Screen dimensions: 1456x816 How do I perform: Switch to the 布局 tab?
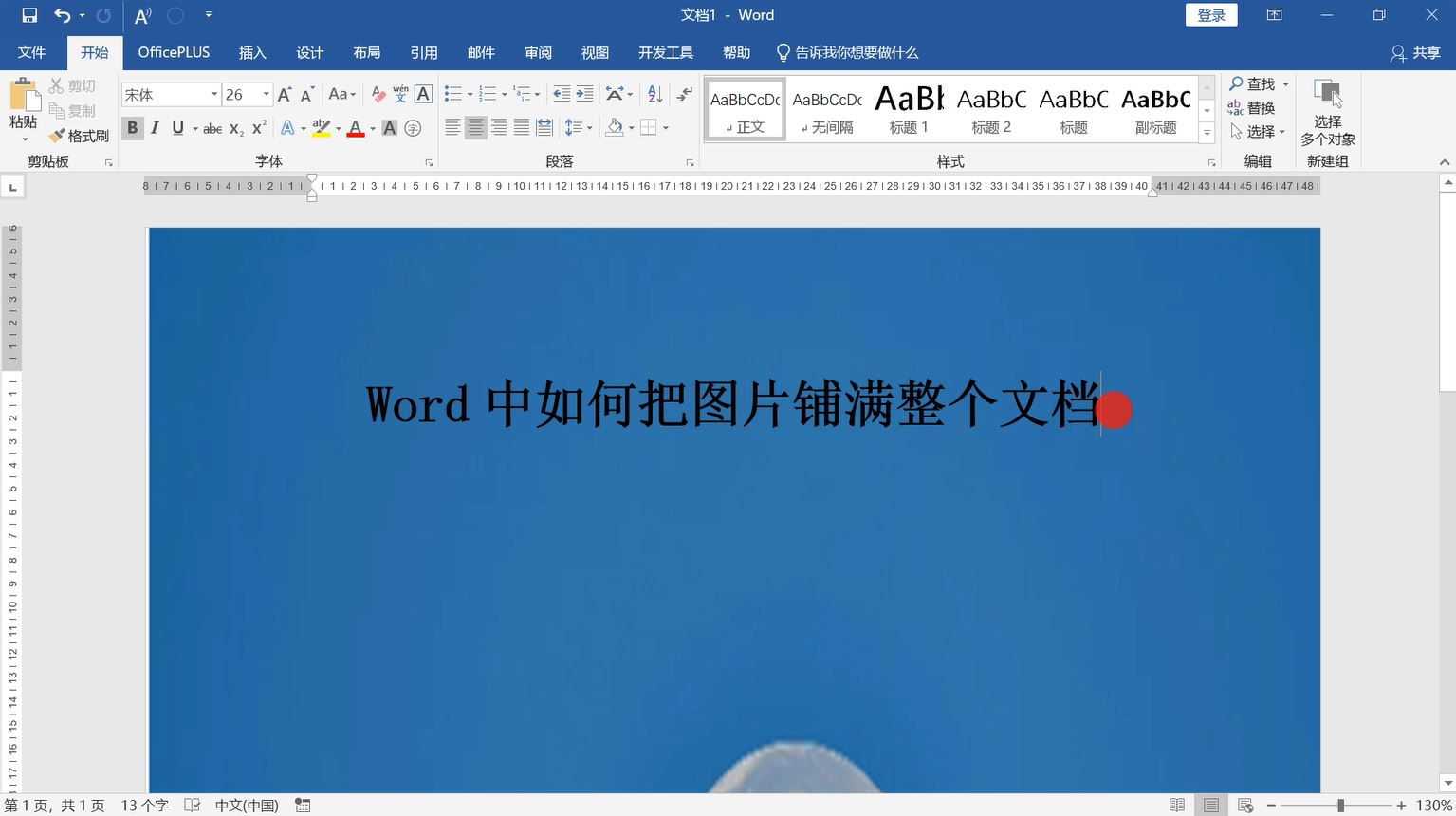tap(366, 53)
